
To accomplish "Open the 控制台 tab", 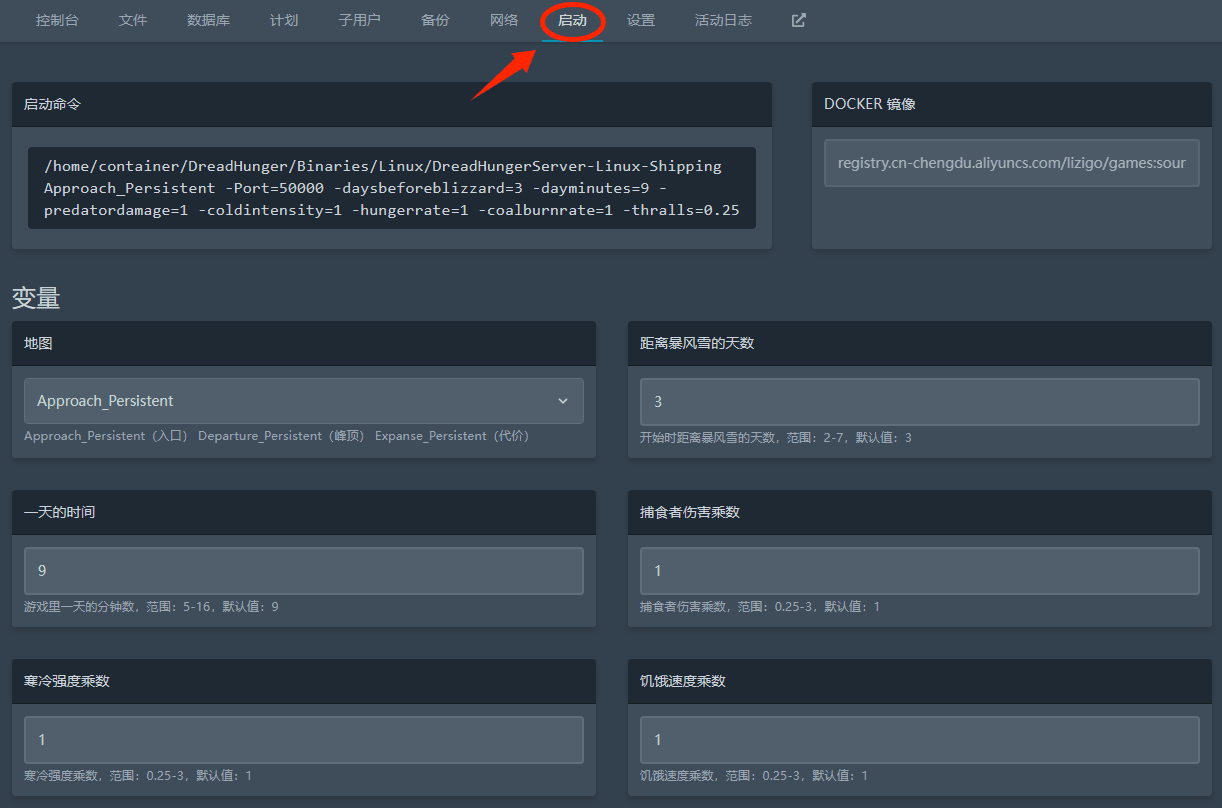I will (x=57, y=20).
